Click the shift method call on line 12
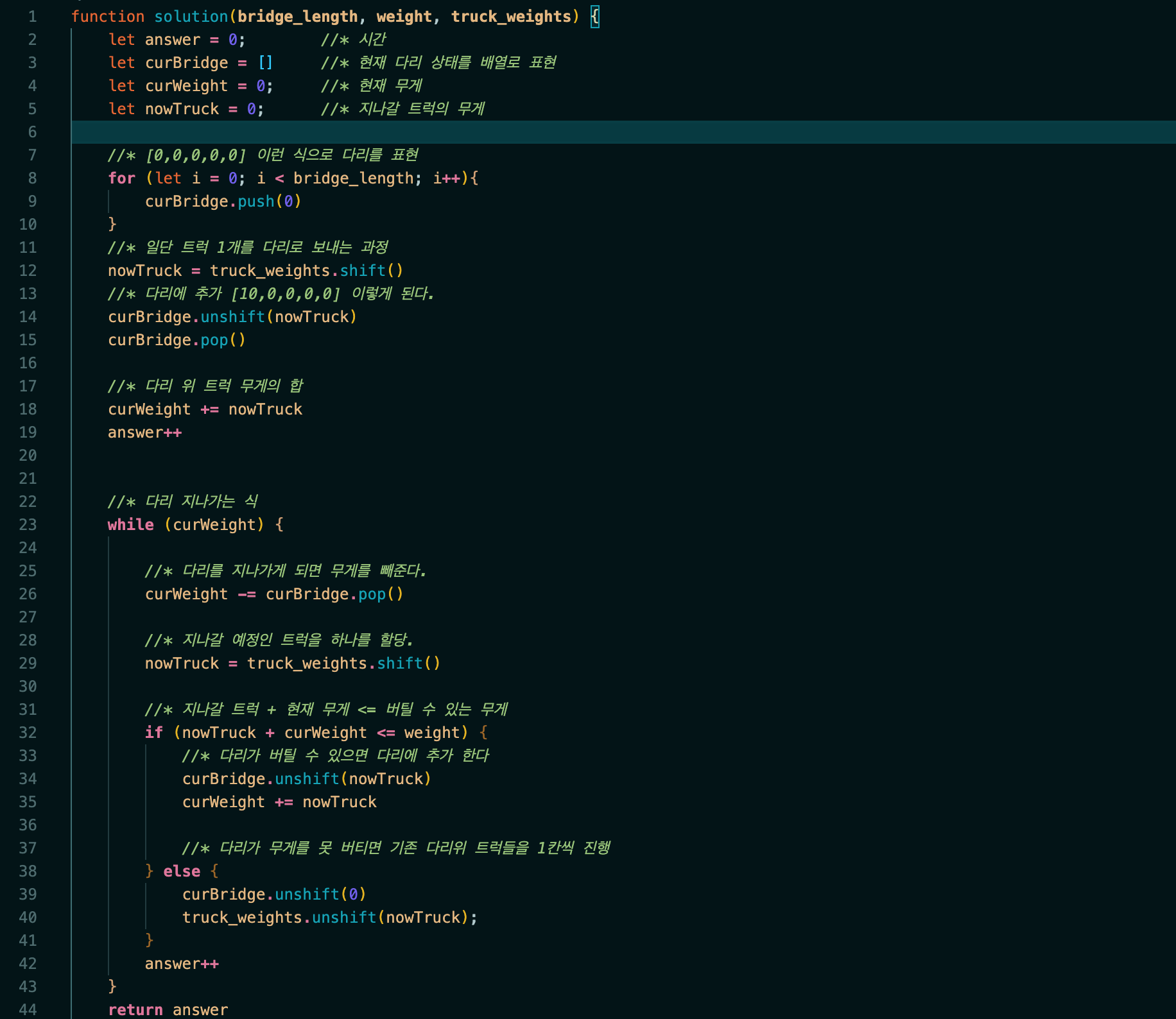This screenshot has height=1019, width=1176. [x=363, y=271]
